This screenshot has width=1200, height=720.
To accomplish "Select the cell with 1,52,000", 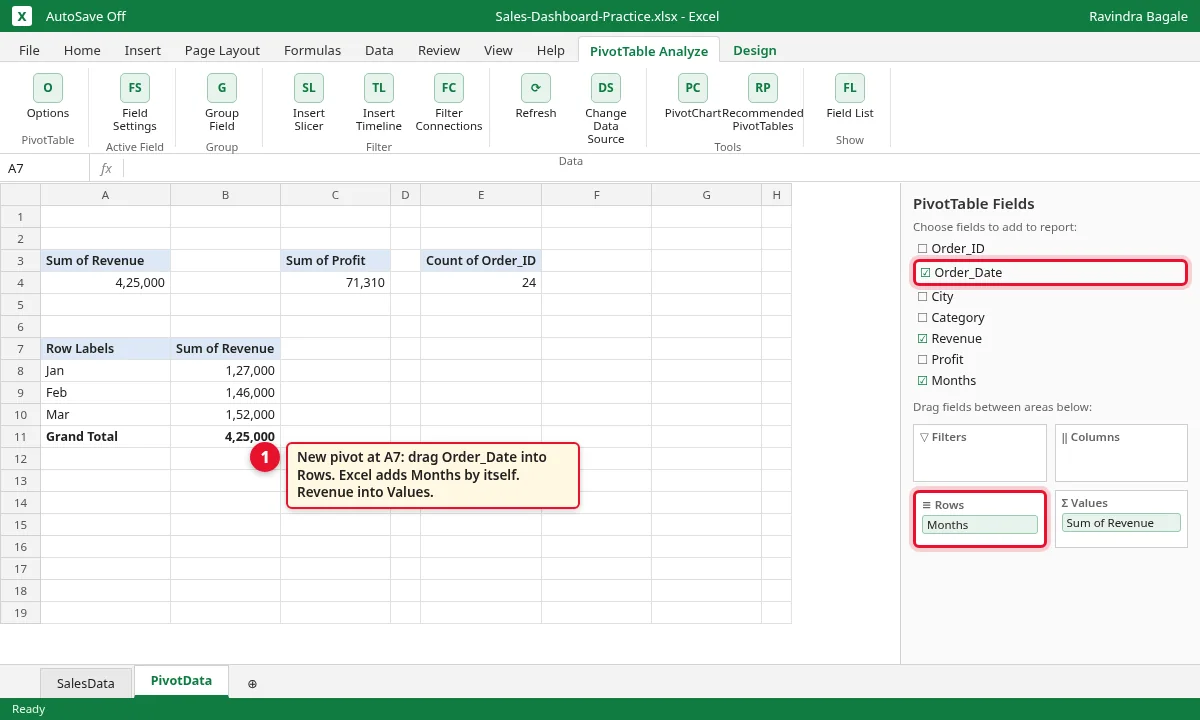I will (x=226, y=414).
